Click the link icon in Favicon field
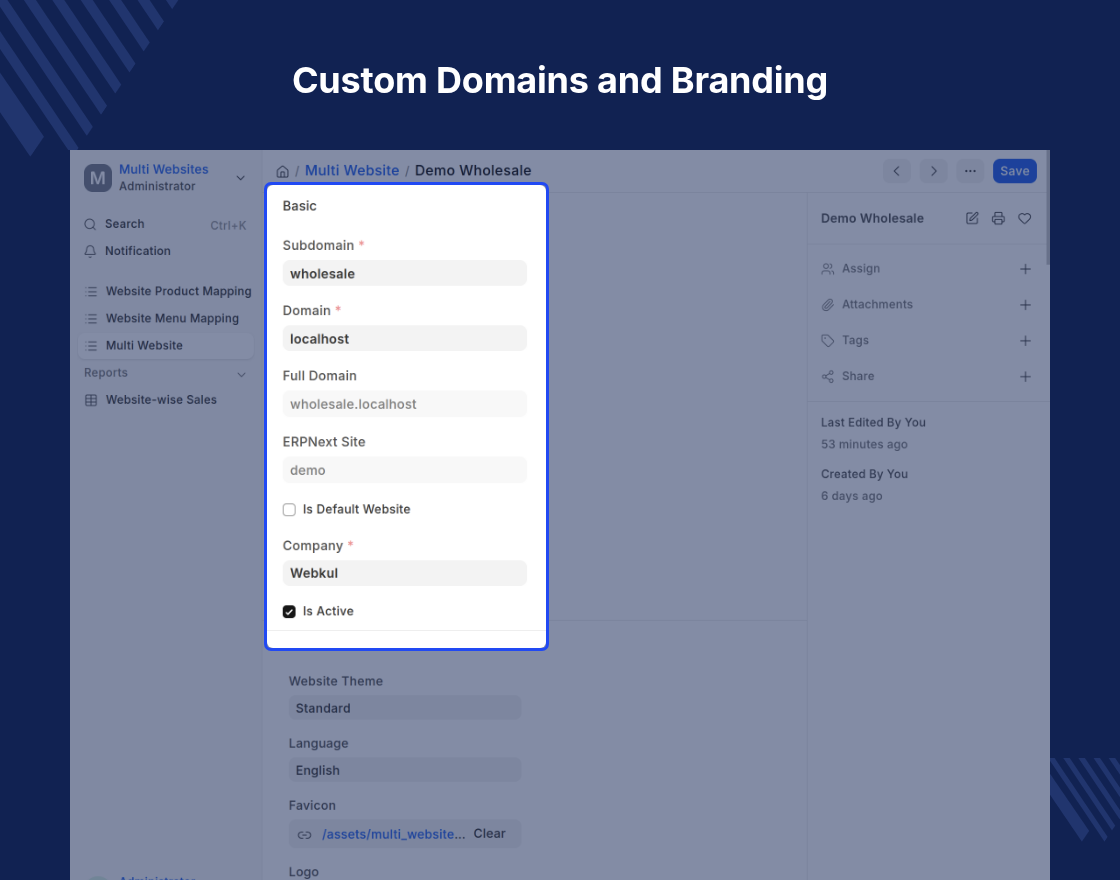This screenshot has width=1120, height=880. click(x=304, y=834)
